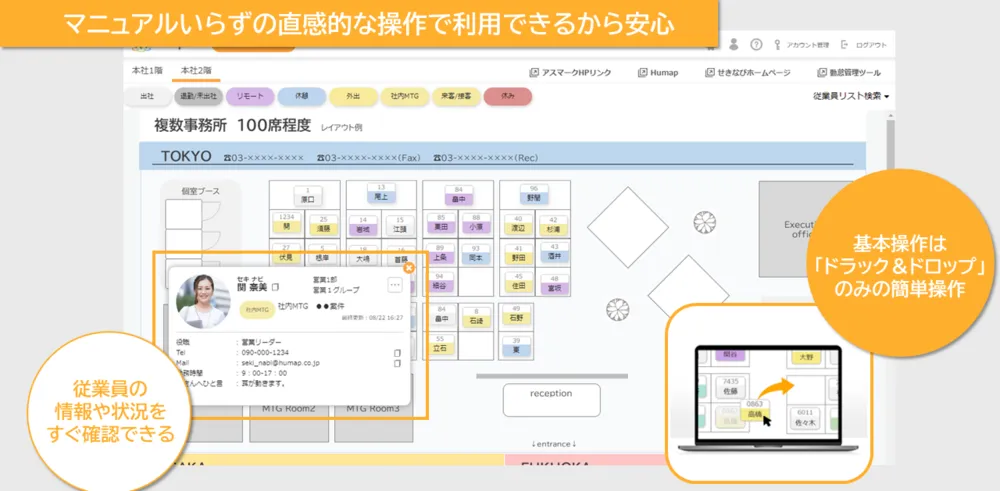Select seat 1 at top of first desk block
This screenshot has height=491, width=1000.
pos(307,194)
